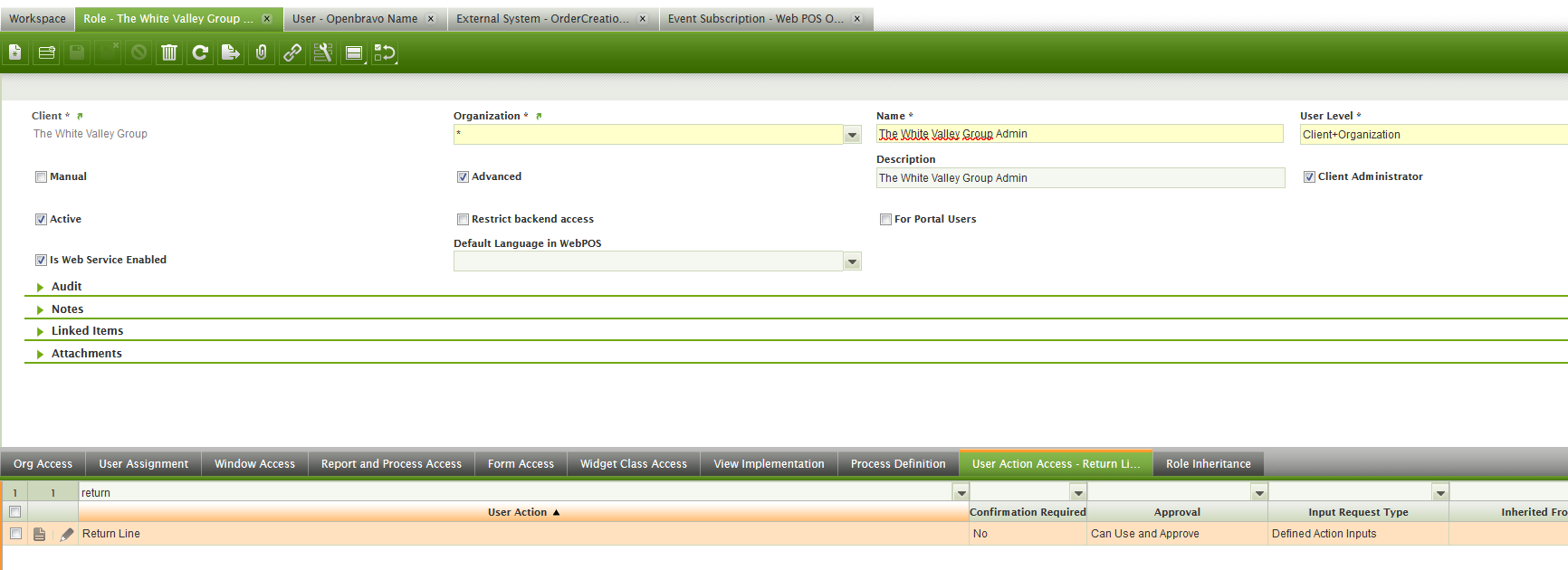Click the checkbox-and-arrow toolbar icon
This screenshot has height=570, width=1568.
point(385,52)
